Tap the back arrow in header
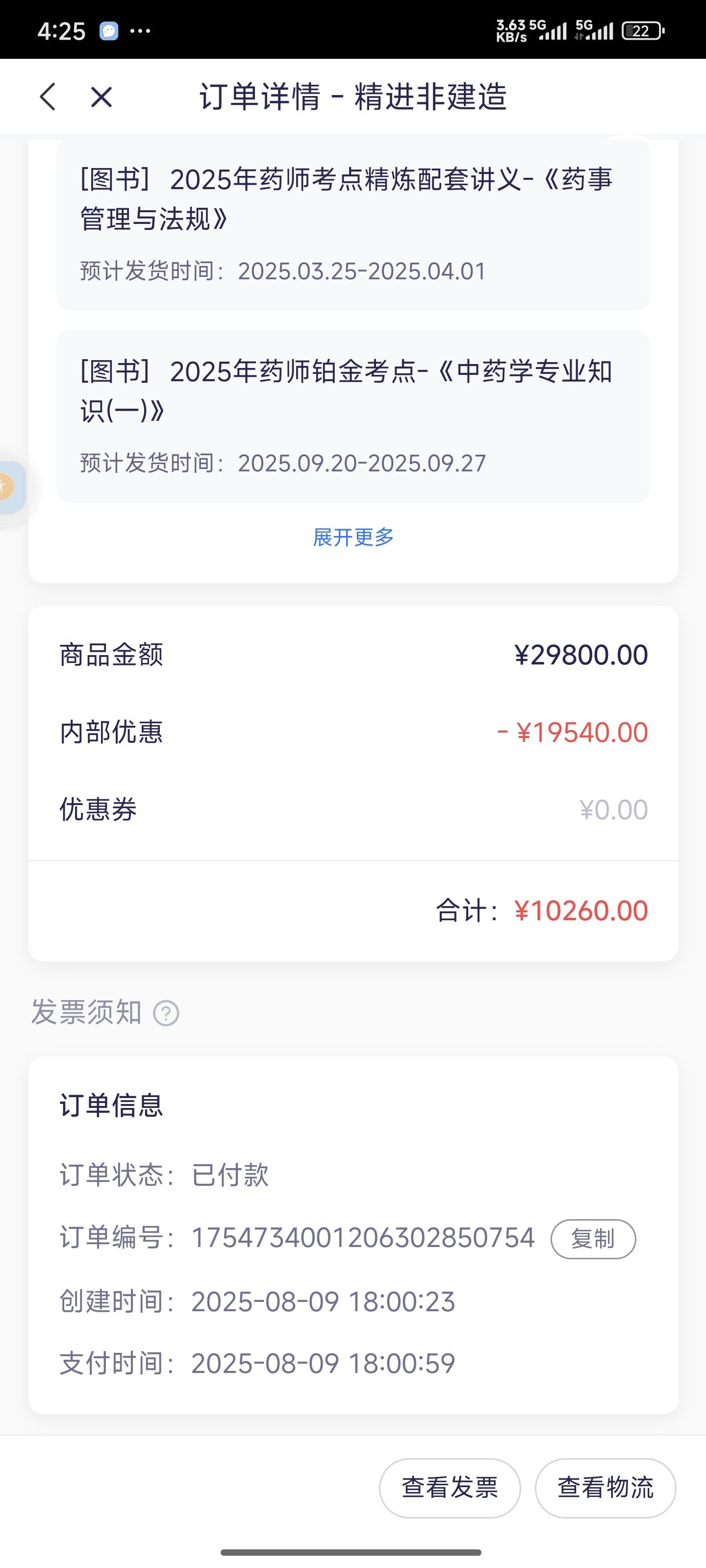706x1568 pixels. tap(48, 97)
